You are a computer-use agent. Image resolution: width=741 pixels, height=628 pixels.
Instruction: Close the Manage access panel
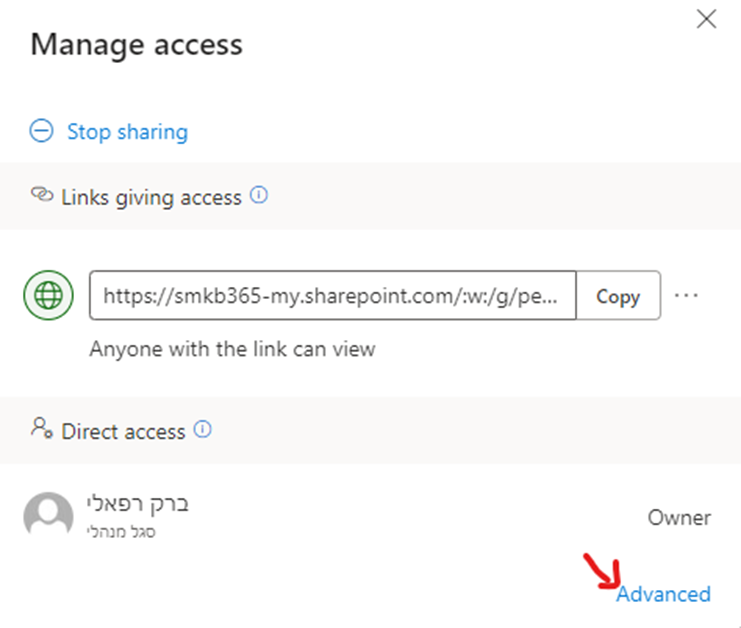click(x=706, y=19)
